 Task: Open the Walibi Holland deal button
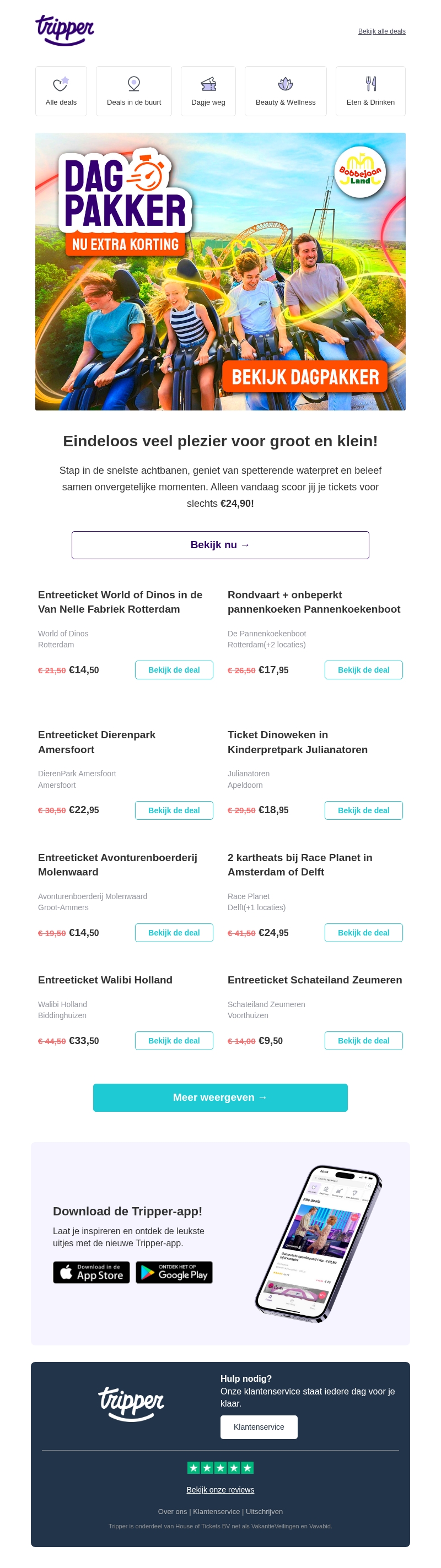[x=174, y=1041]
